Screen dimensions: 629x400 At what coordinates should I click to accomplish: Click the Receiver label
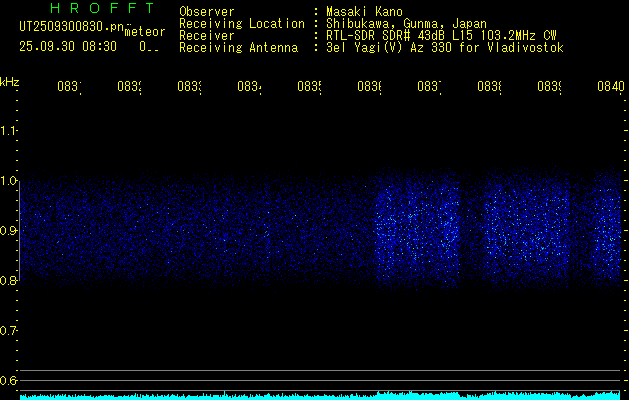tap(207, 36)
